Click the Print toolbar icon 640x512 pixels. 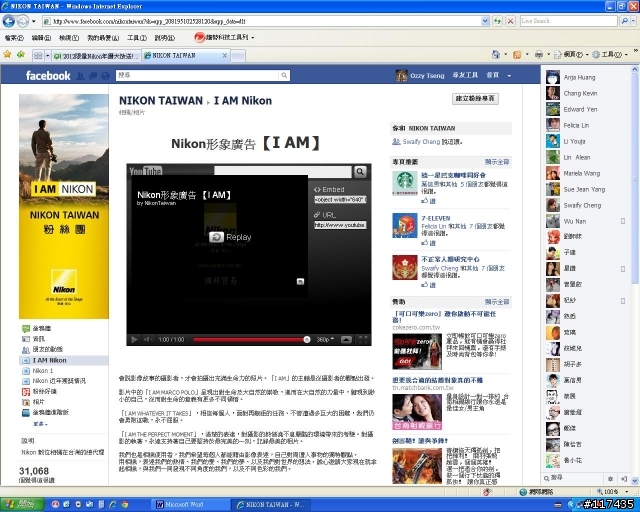tap(539, 54)
